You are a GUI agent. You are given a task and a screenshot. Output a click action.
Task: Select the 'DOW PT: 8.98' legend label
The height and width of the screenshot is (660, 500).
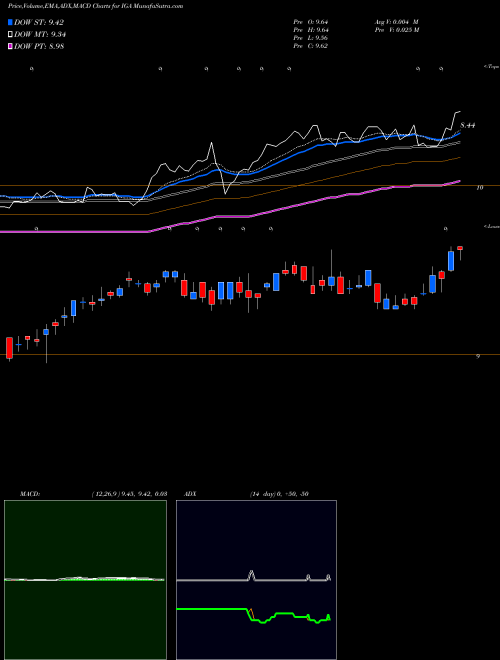click(39, 47)
